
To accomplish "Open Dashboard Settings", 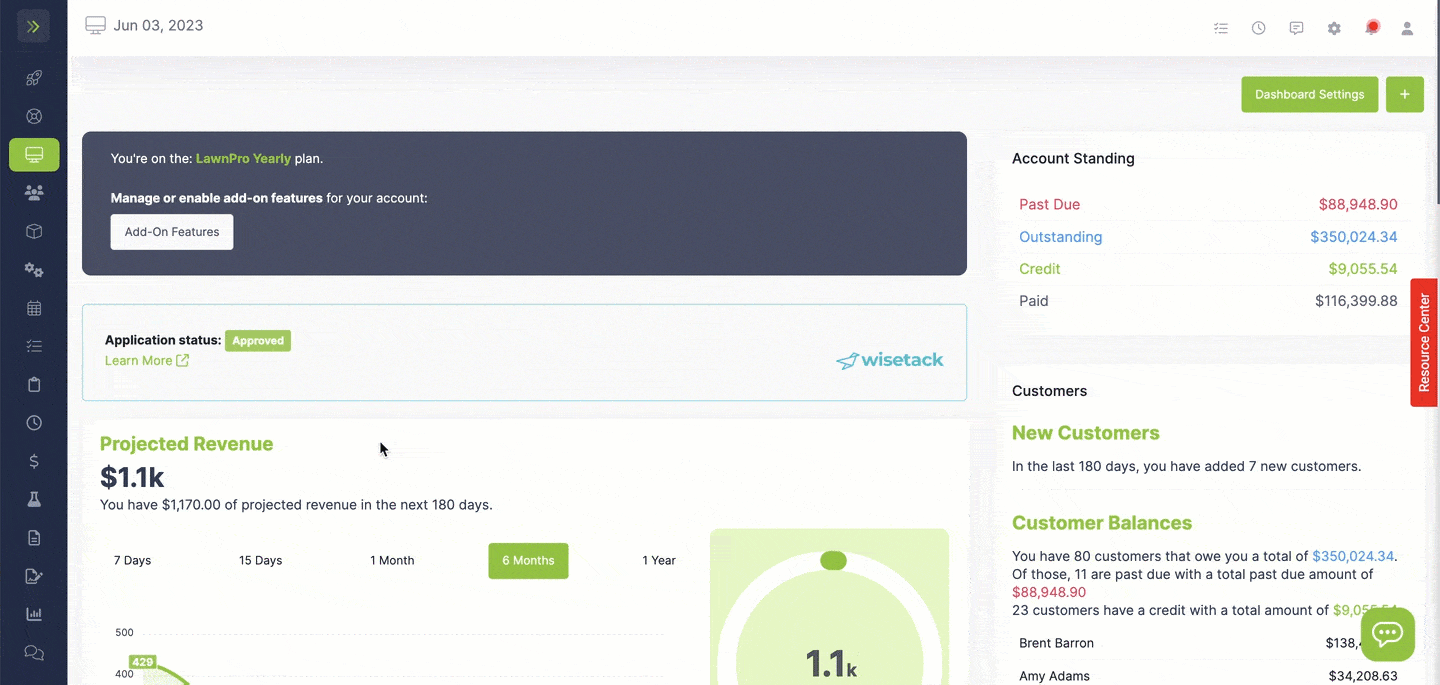I will (x=1310, y=95).
